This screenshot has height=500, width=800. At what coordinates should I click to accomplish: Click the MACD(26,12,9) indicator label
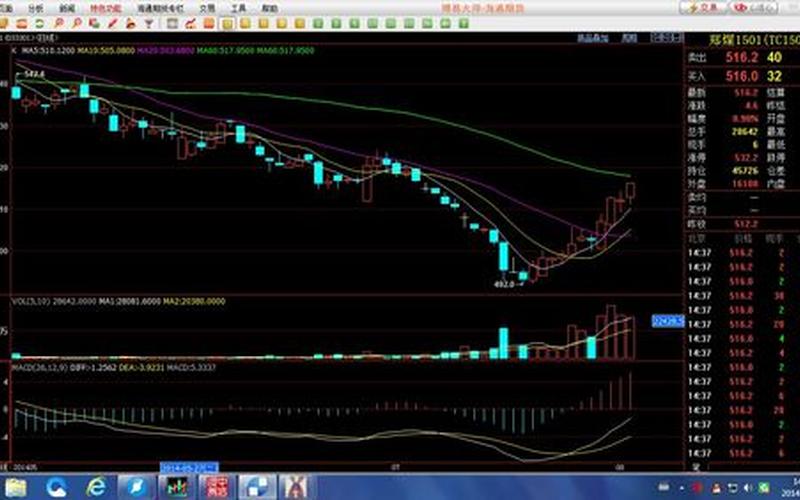click(x=35, y=368)
